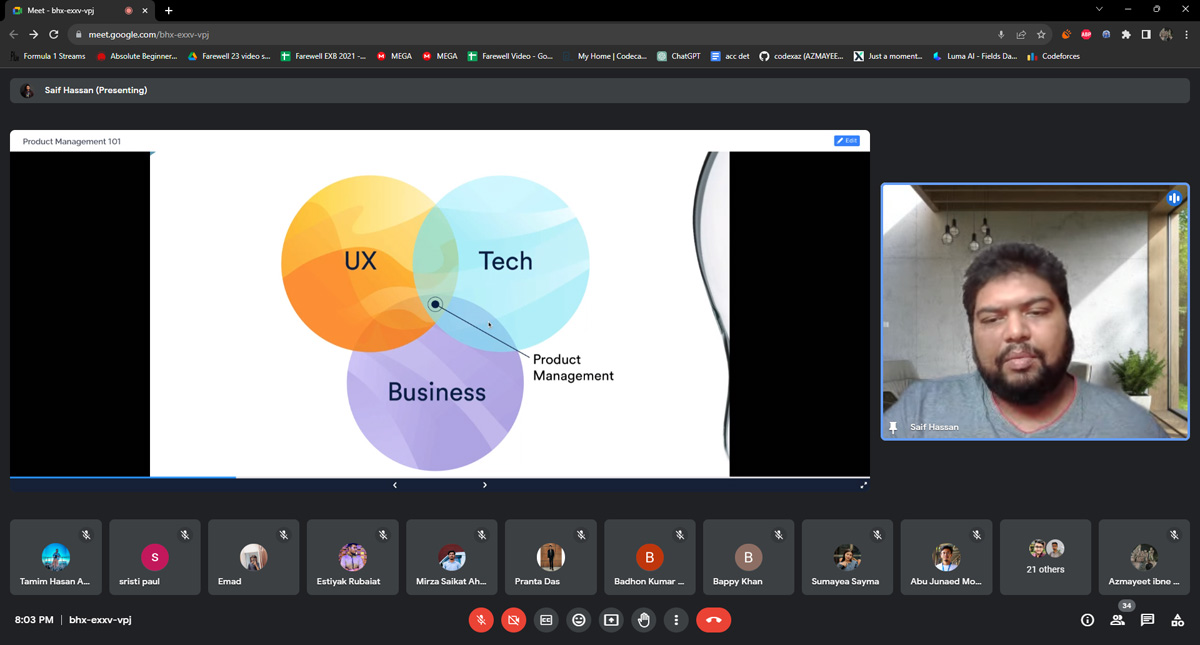Open the three-dot more options menu

tap(676, 620)
